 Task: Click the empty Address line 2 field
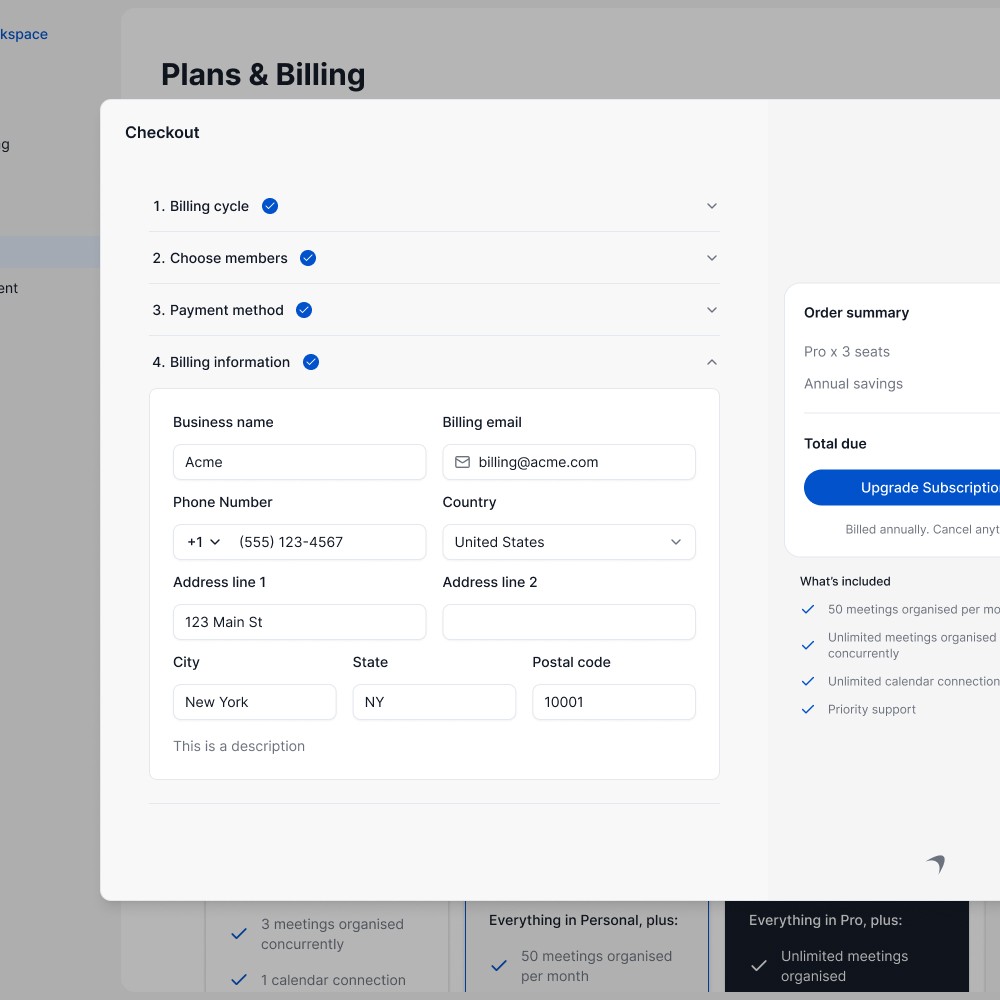[569, 622]
